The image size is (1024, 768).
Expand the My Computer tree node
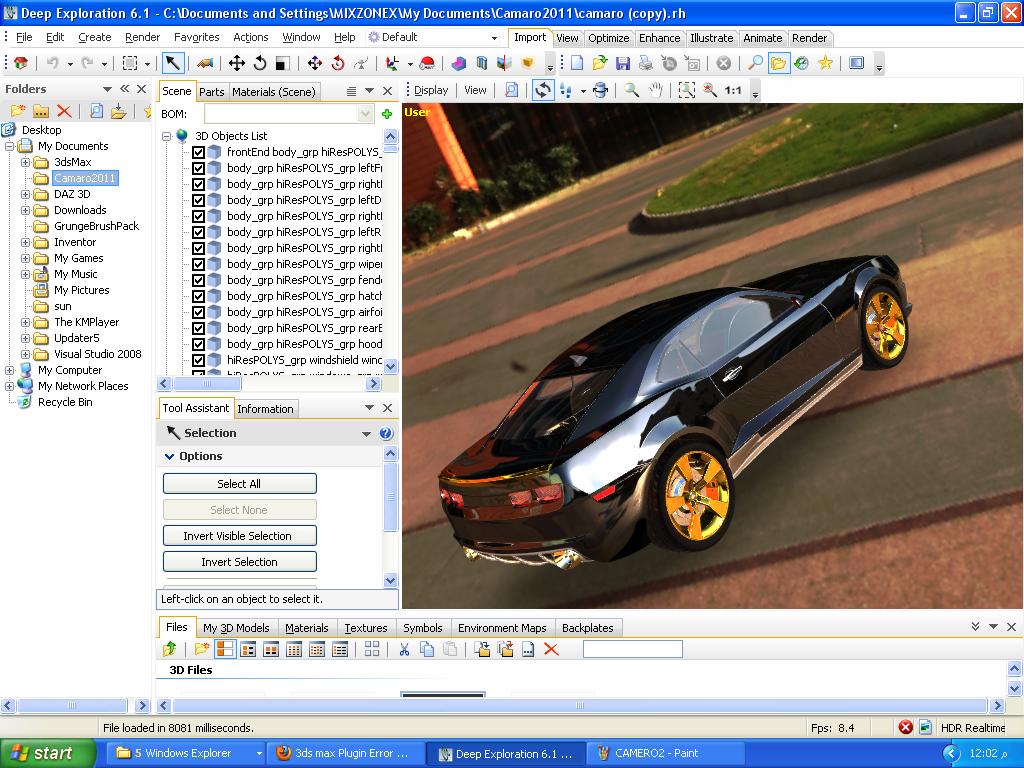tap(9, 370)
